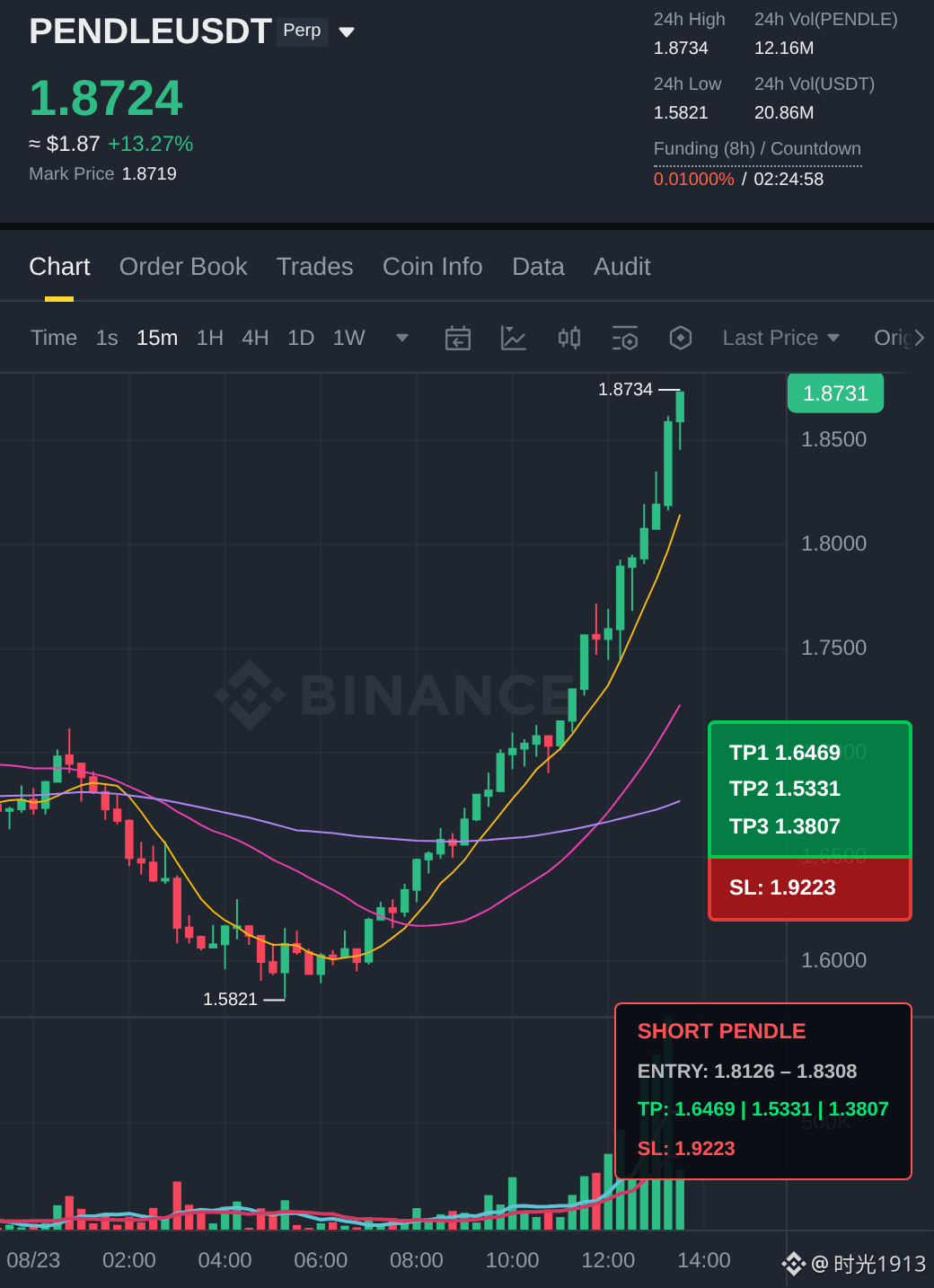Click the 08/23 time axis label

coord(33,1260)
